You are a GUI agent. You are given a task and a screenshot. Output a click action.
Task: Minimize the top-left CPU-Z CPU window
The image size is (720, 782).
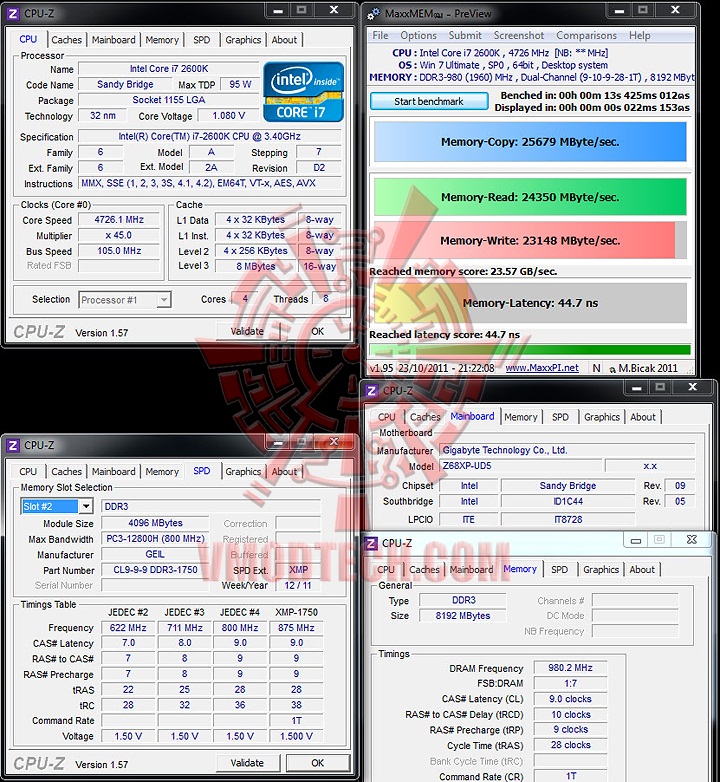coord(278,10)
